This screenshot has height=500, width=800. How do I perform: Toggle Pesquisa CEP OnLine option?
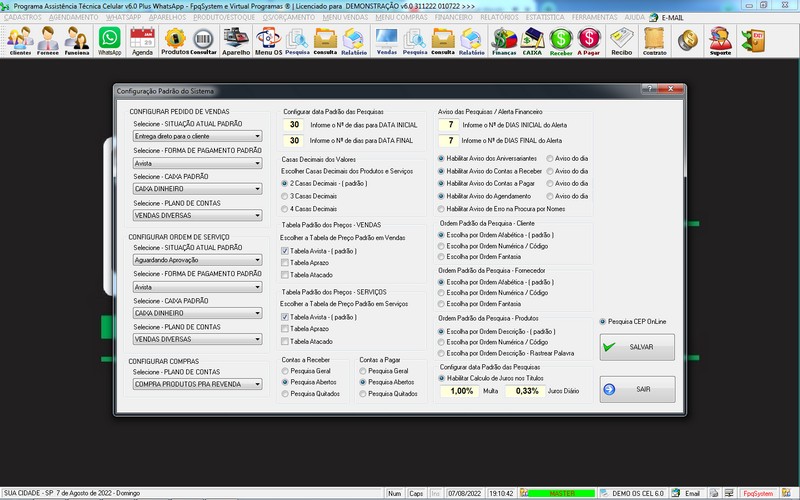[603, 321]
